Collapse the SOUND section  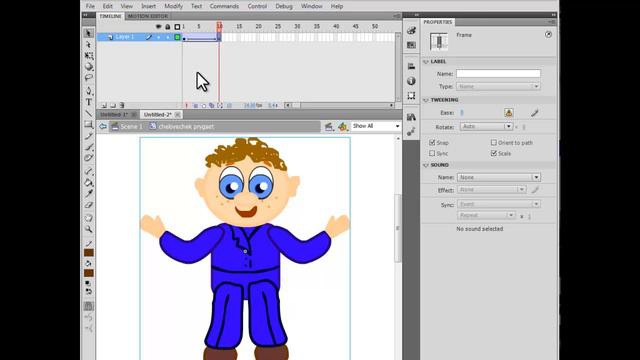point(426,165)
